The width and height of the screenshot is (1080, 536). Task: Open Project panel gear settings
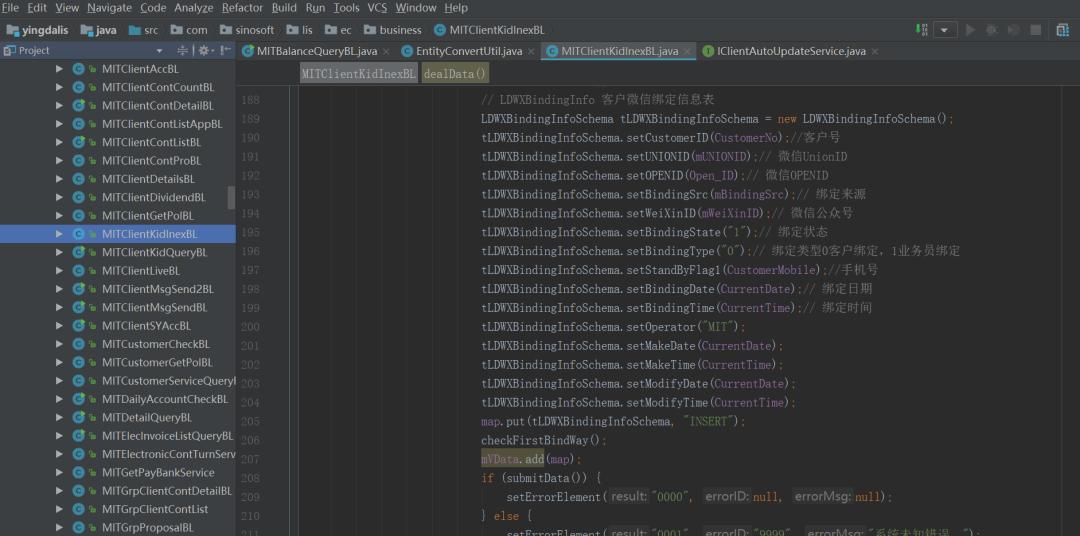coord(203,50)
